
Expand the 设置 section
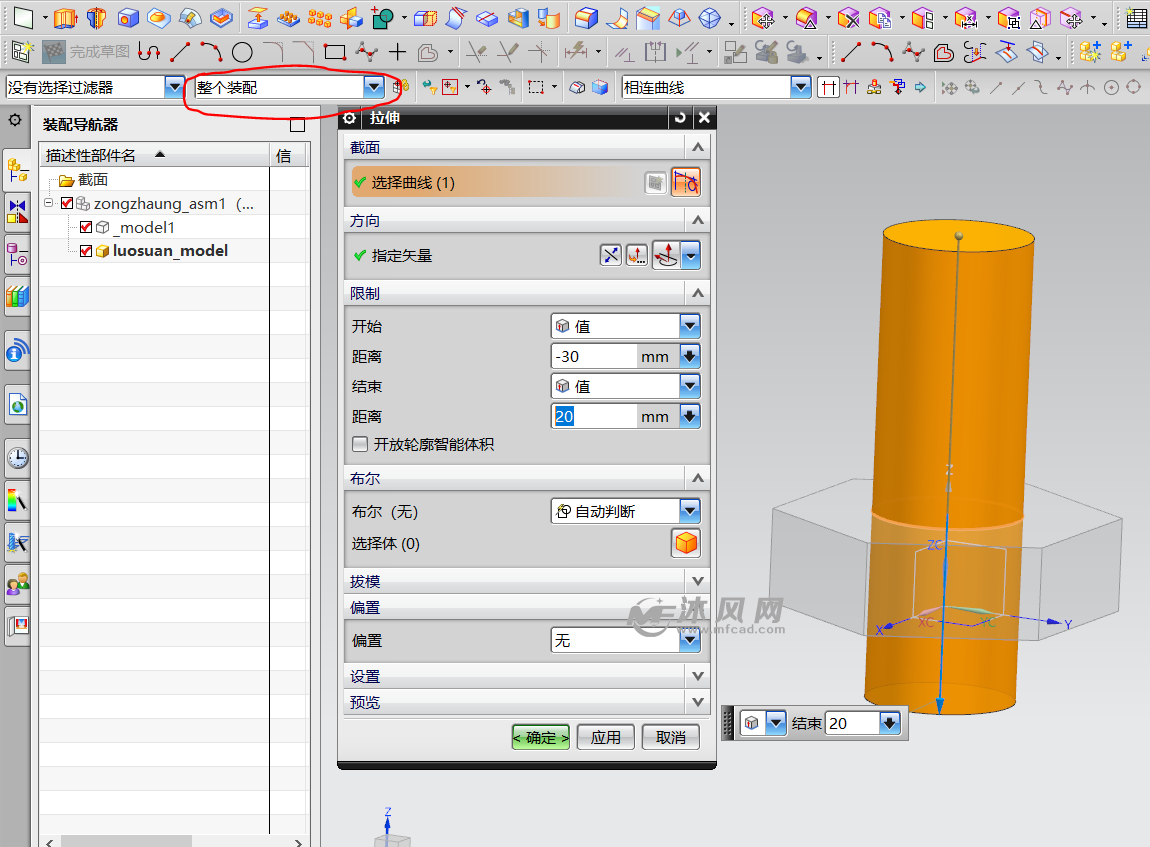point(697,676)
